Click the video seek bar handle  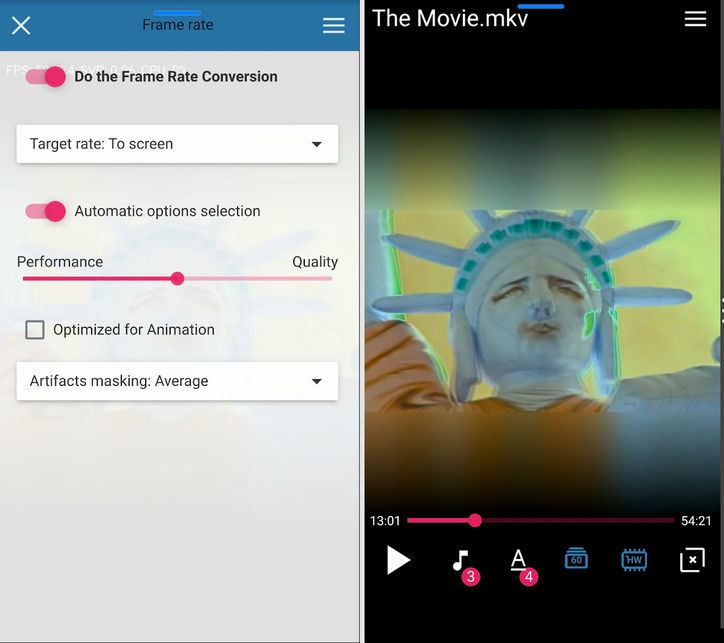[475, 521]
